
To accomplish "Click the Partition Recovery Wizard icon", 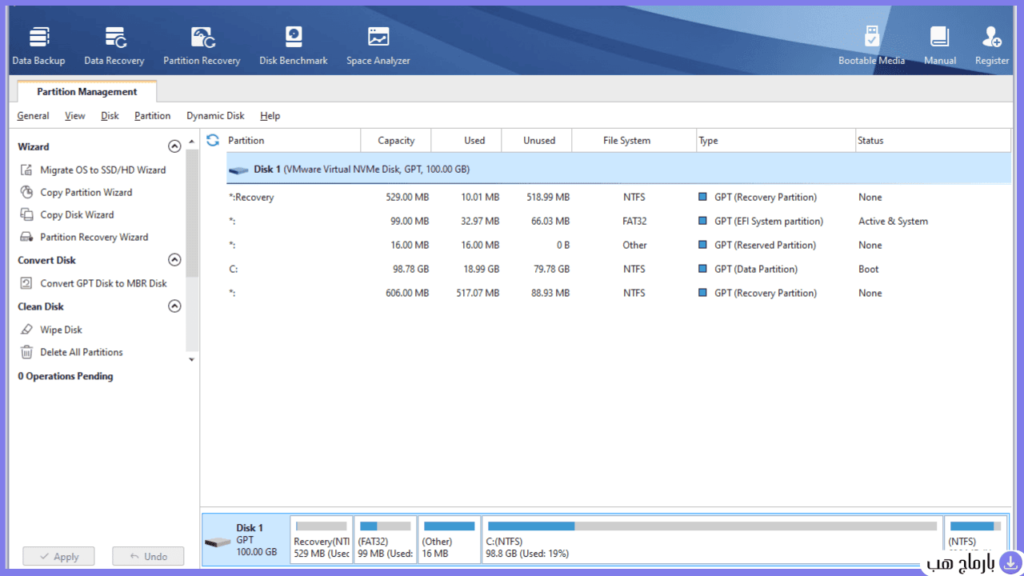I will pos(26,237).
